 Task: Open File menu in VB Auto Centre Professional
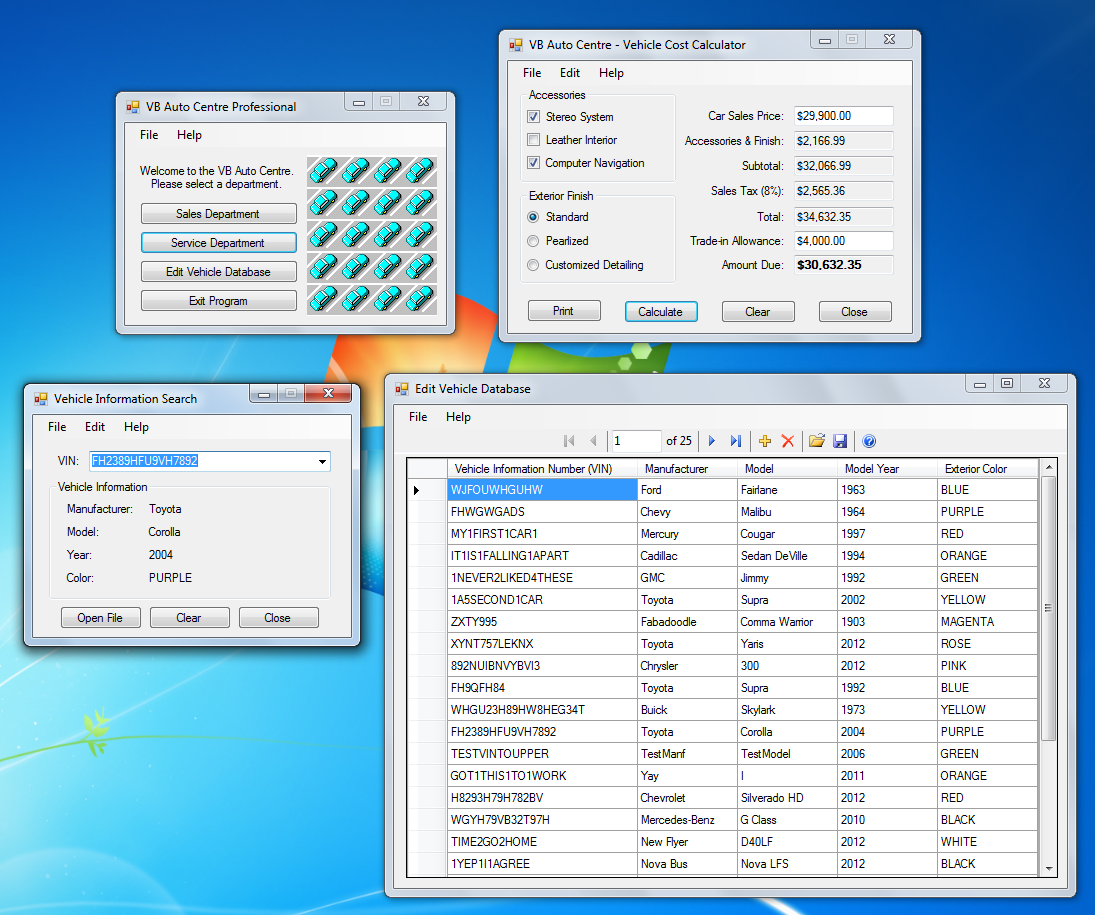149,135
